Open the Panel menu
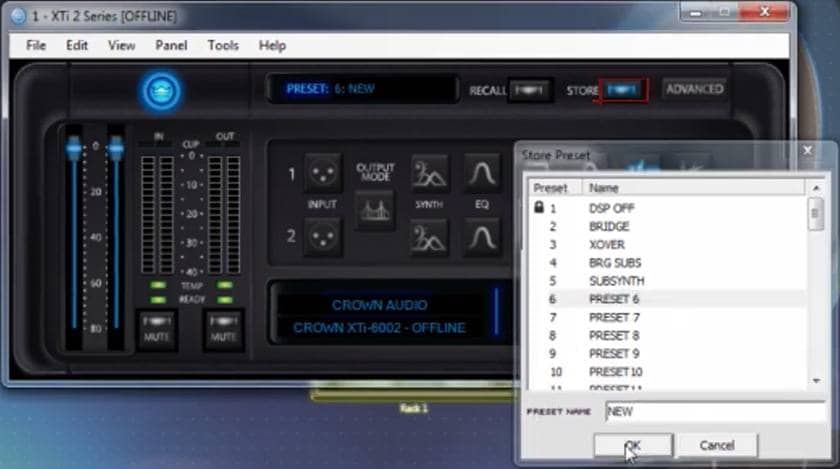Viewport: 840px width, 469px height. tap(171, 45)
